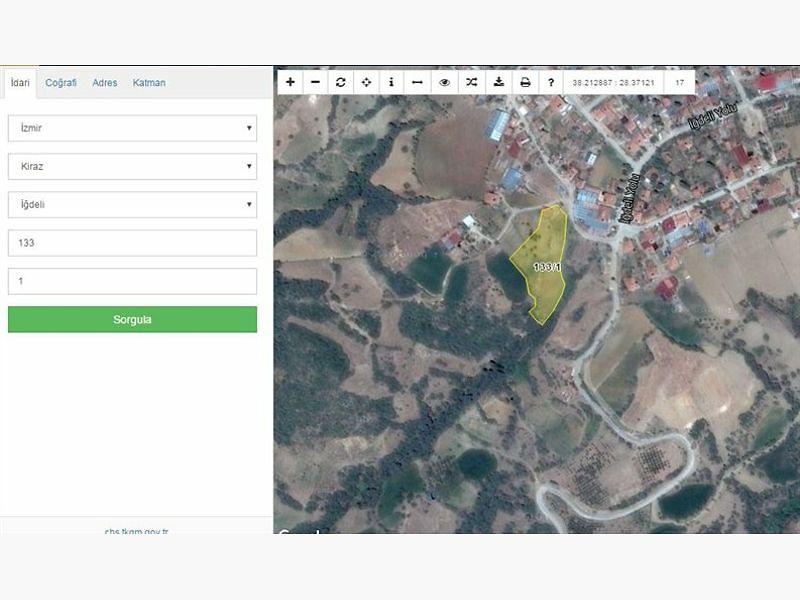Click the parcel number field 1
The height and width of the screenshot is (600, 800).
(132, 281)
